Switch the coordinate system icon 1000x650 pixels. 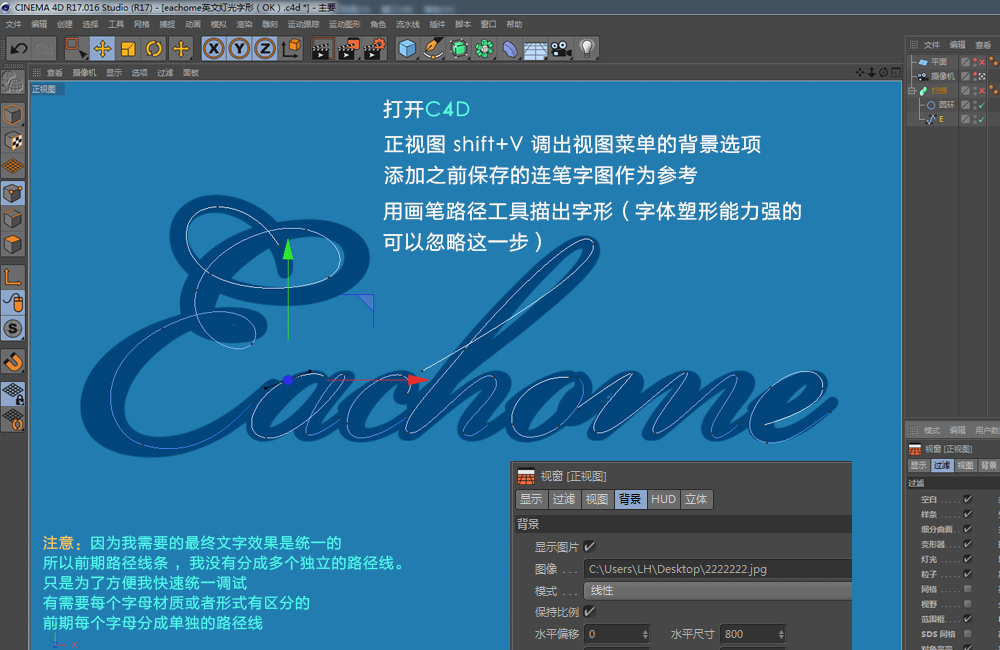click(291, 48)
